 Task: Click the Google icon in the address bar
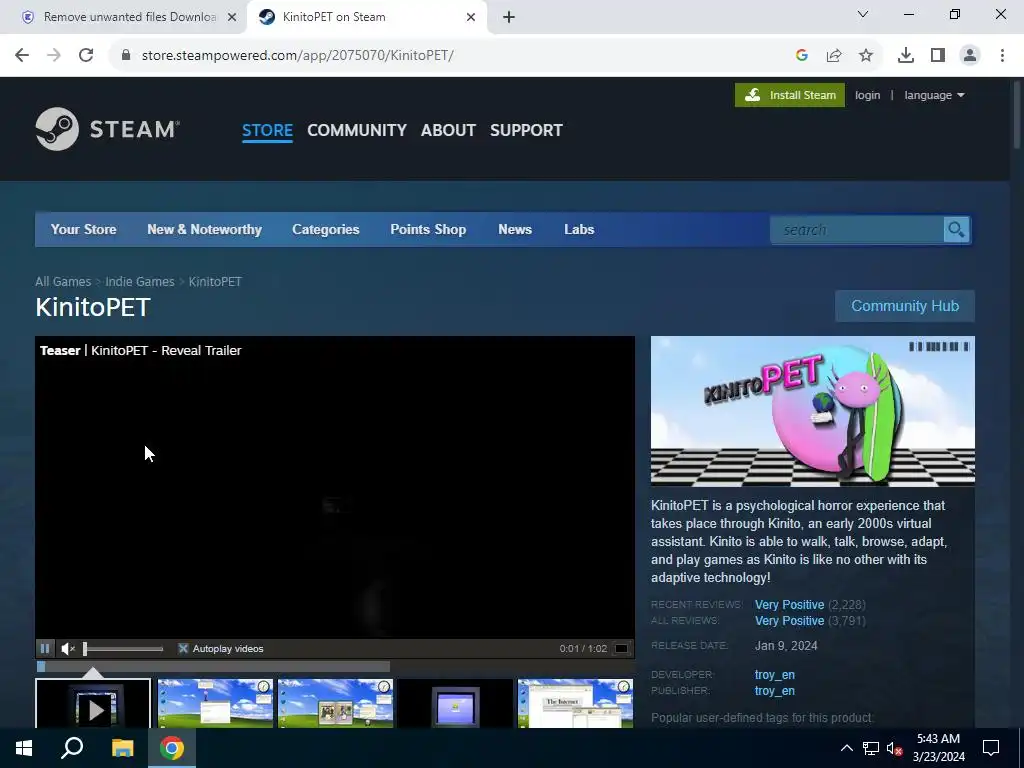[x=802, y=55]
